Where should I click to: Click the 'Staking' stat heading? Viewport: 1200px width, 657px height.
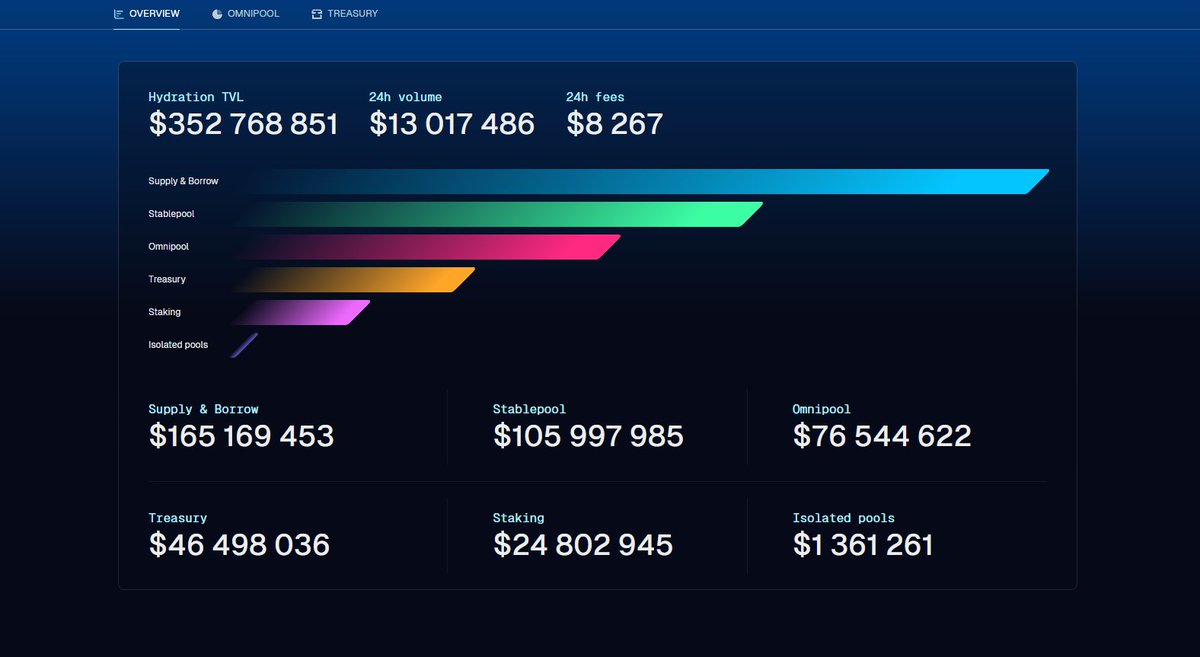(x=519, y=518)
